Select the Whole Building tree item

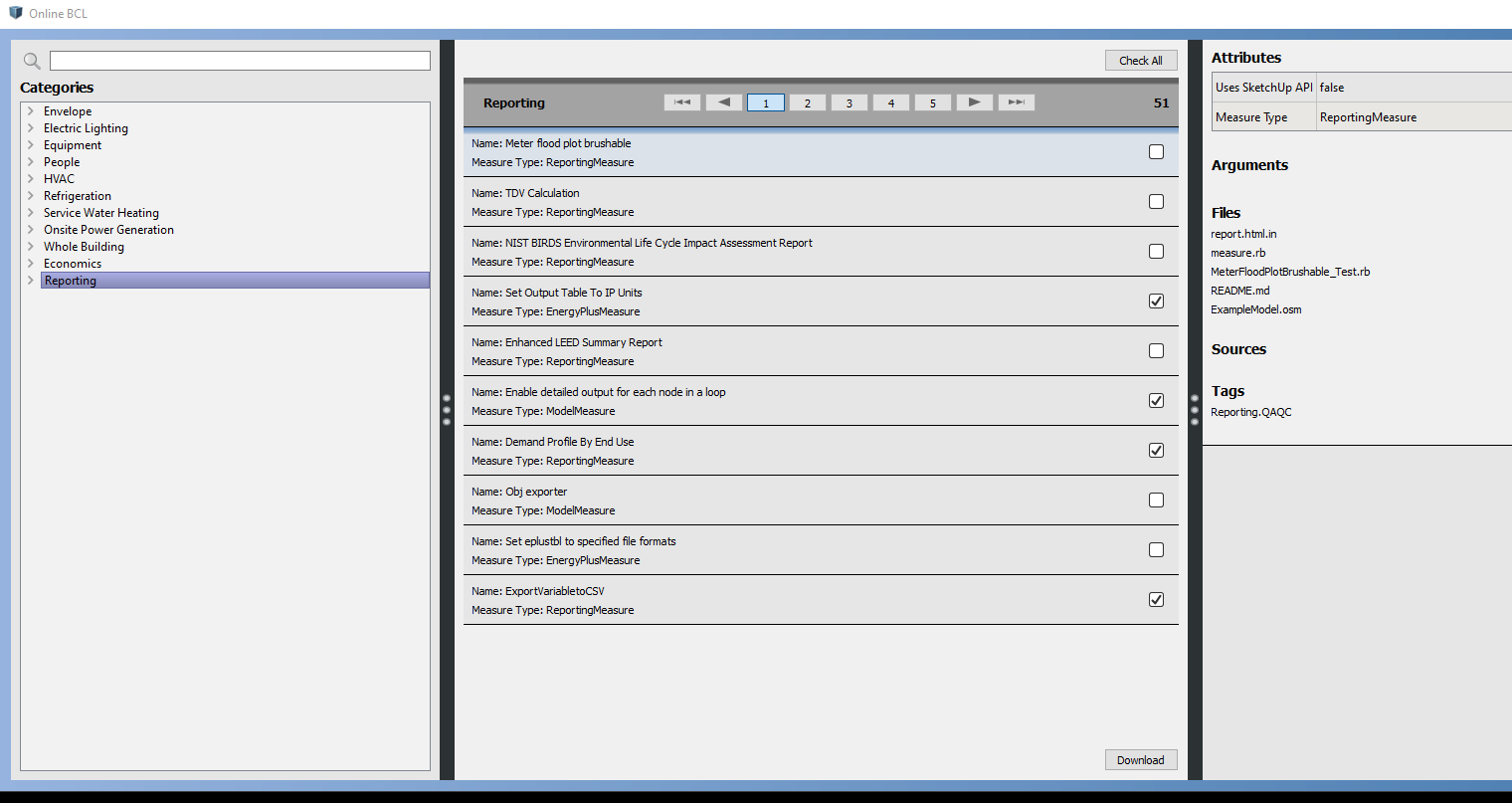click(84, 247)
